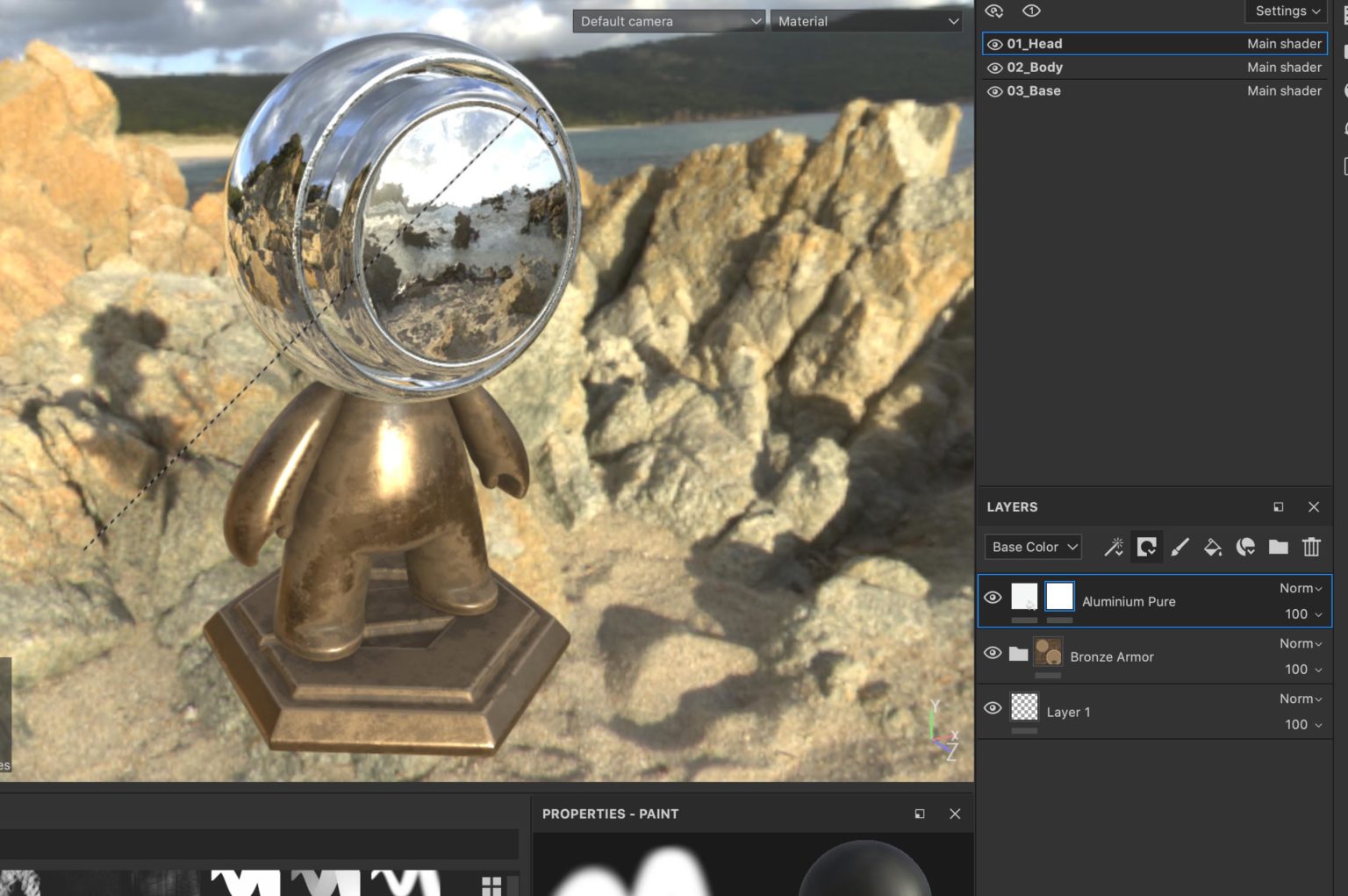Viewport: 1348px width, 896px height.
Task: Open opacity dropdown for Aluminium Pure layer
Action: [1303, 613]
